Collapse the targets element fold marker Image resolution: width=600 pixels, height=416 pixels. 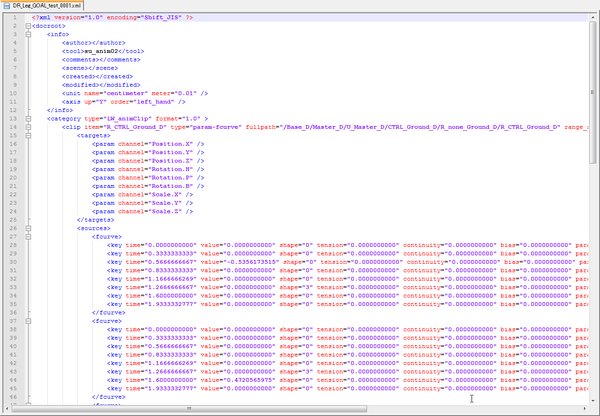click(x=28, y=135)
